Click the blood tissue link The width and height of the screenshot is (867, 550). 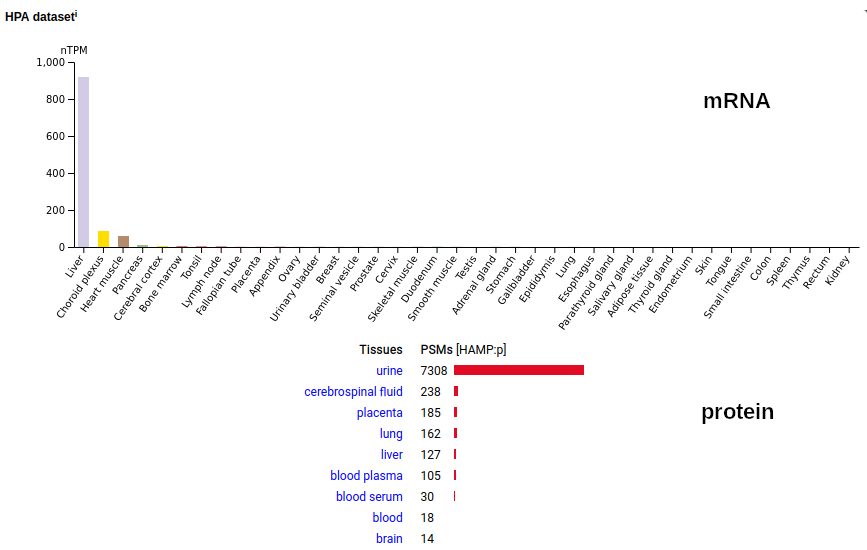point(387,518)
